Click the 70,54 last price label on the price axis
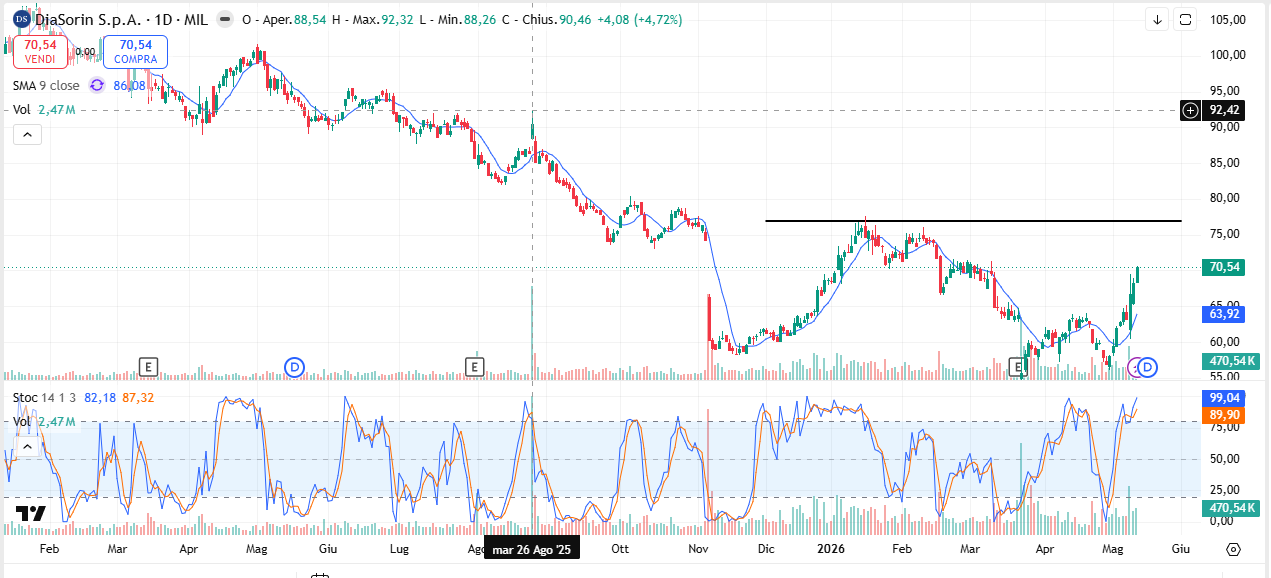 [1224, 267]
